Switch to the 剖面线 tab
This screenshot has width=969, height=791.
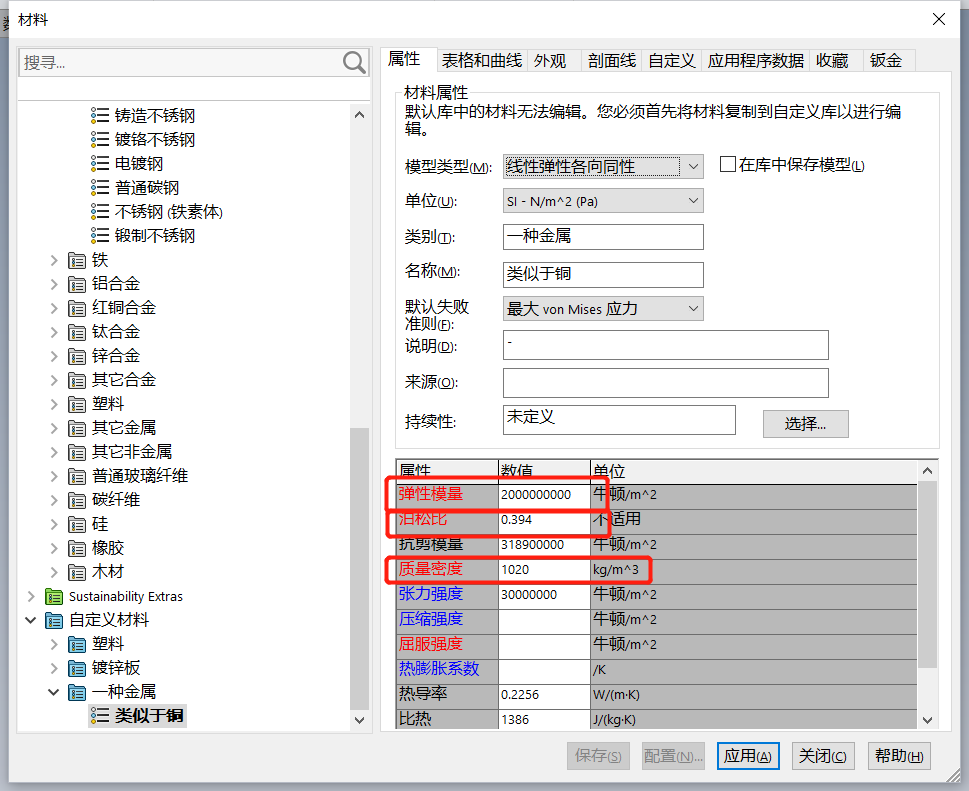[x=612, y=61]
